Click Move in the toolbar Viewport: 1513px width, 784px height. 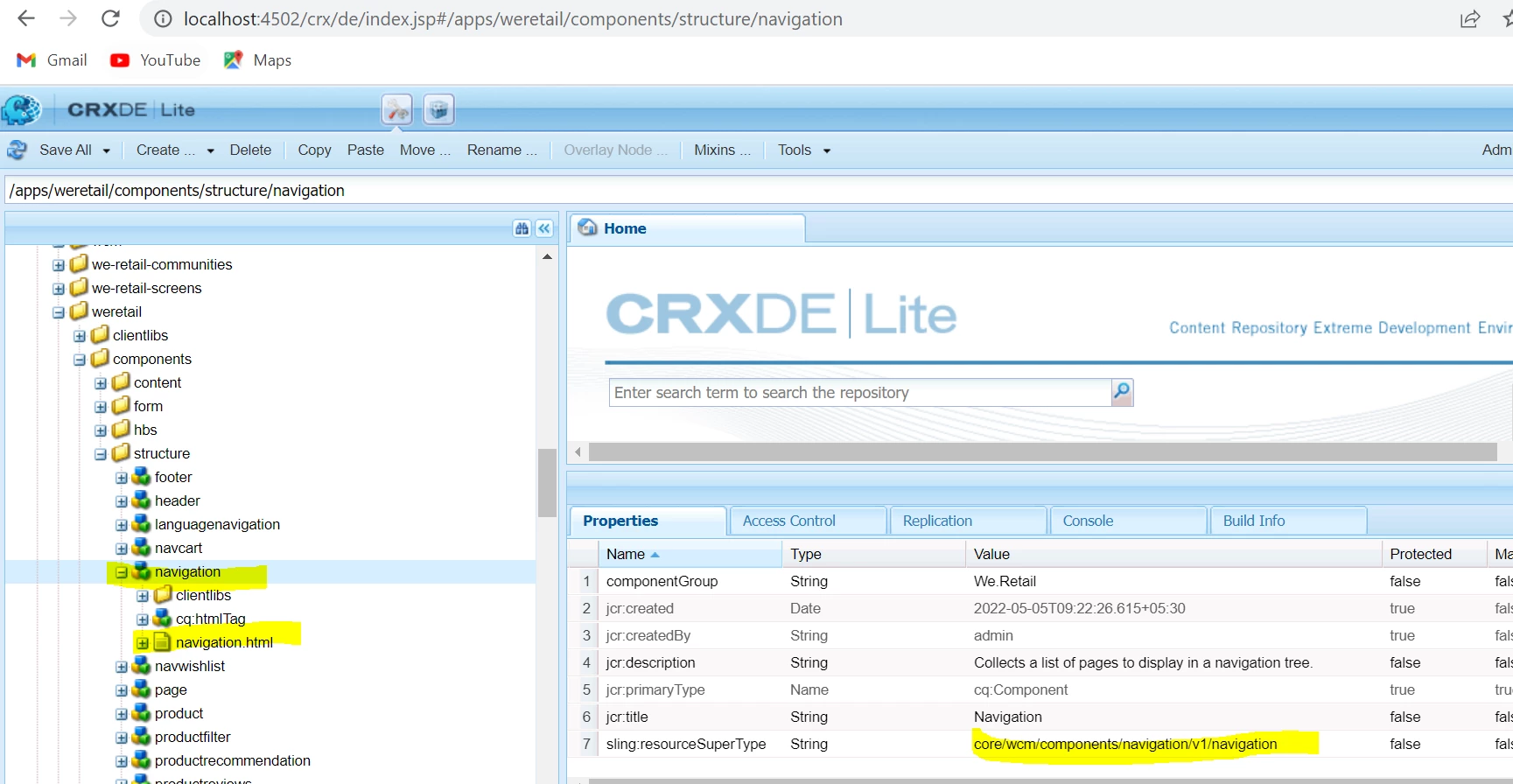pos(425,150)
